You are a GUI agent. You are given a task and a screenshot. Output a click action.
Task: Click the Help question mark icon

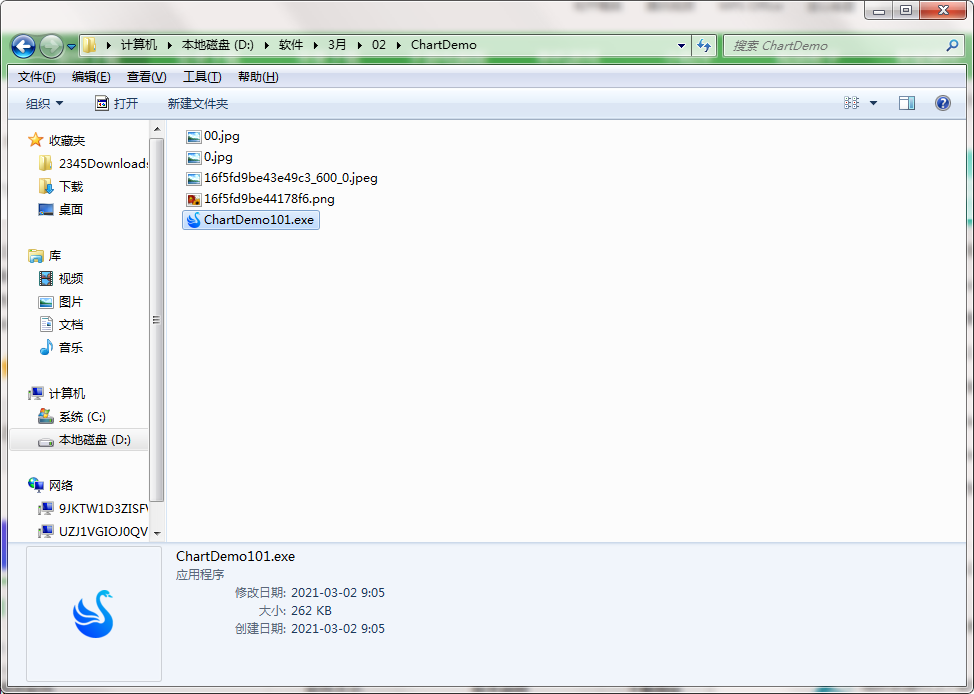pos(942,103)
